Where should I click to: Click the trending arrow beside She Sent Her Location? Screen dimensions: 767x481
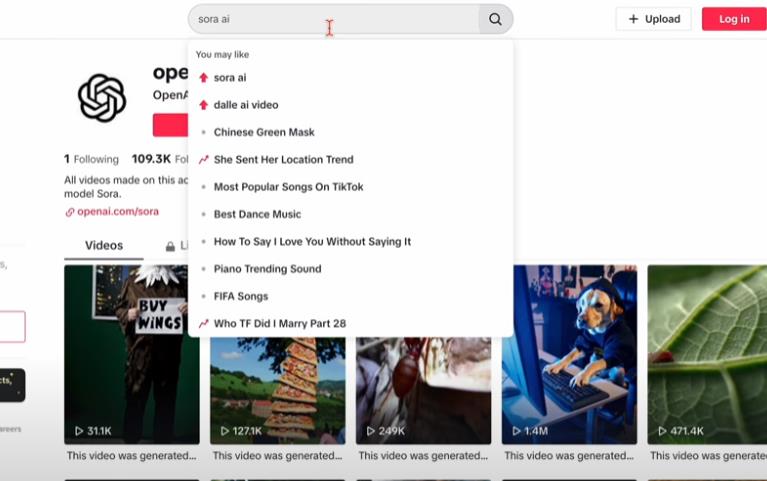pyautogui.click(x=203, y=160)
